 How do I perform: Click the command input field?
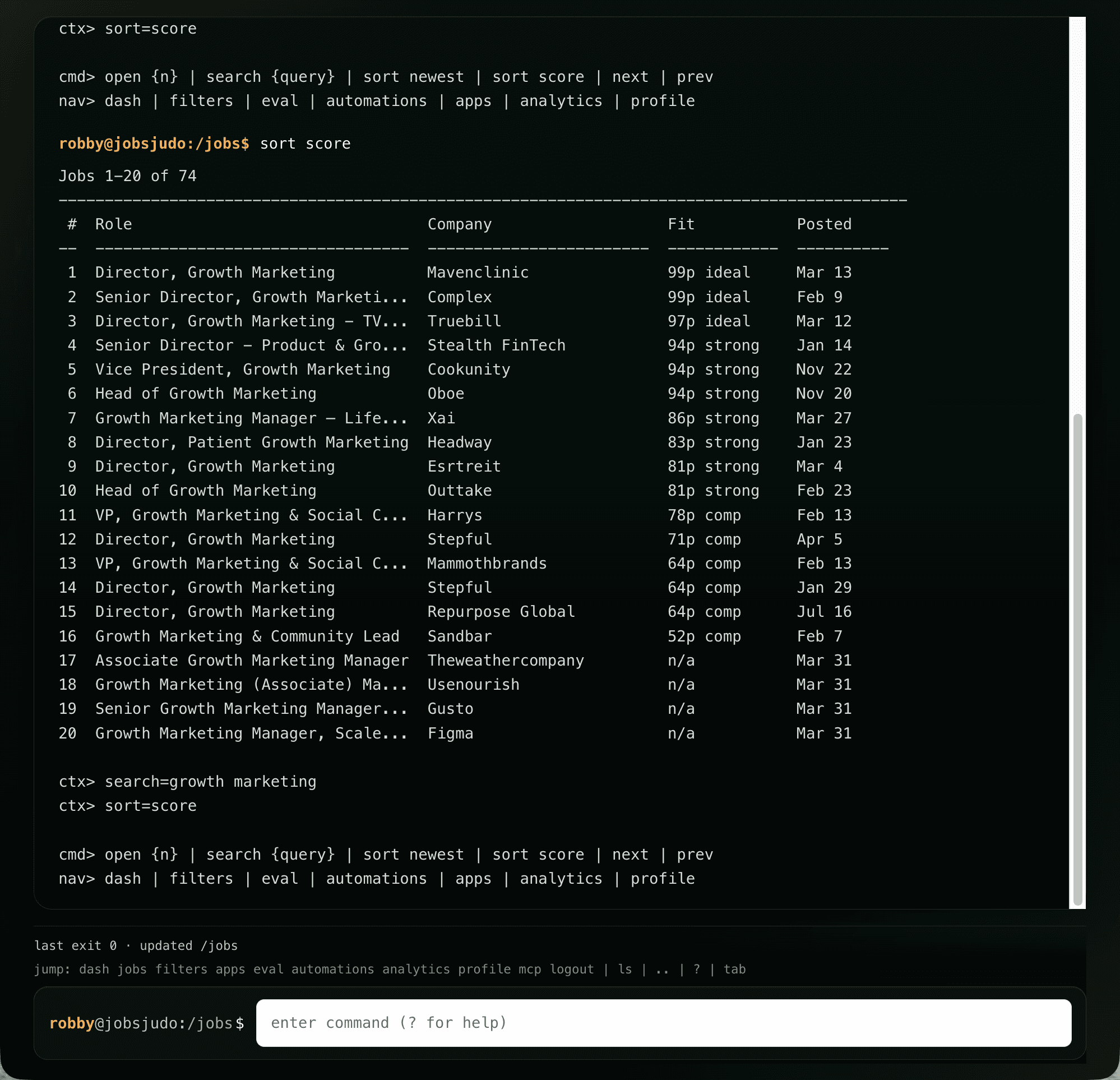(x=664, y=1023)
